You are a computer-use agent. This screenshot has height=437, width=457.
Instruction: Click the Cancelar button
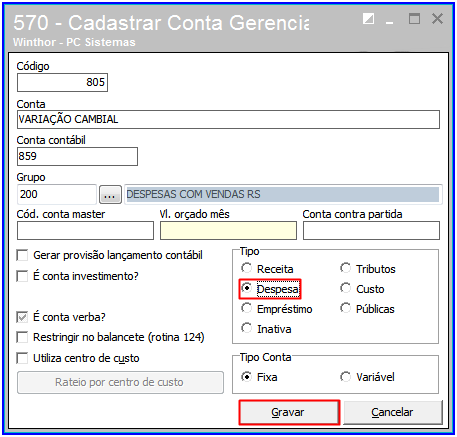[393, 412]
